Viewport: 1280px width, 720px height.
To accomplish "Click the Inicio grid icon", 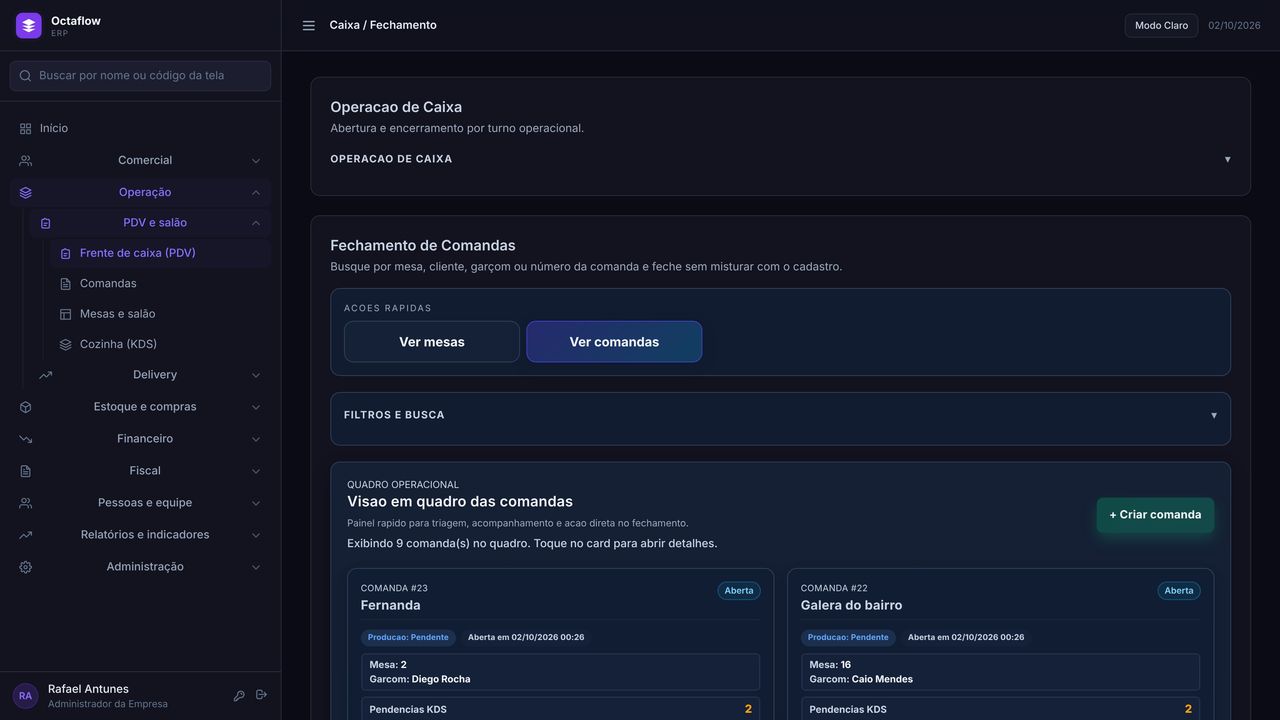I will point(25,129).
